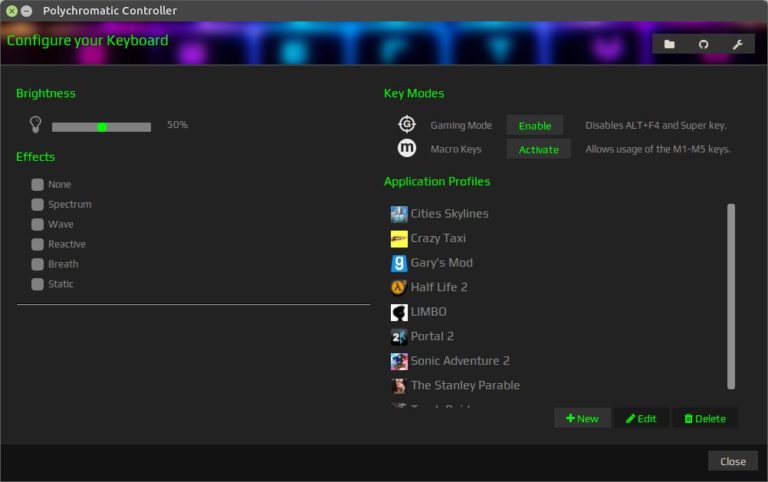Screen dimensions: 768x482
Task: Edit the selected application profile
Action: click(x=641, y=418)
